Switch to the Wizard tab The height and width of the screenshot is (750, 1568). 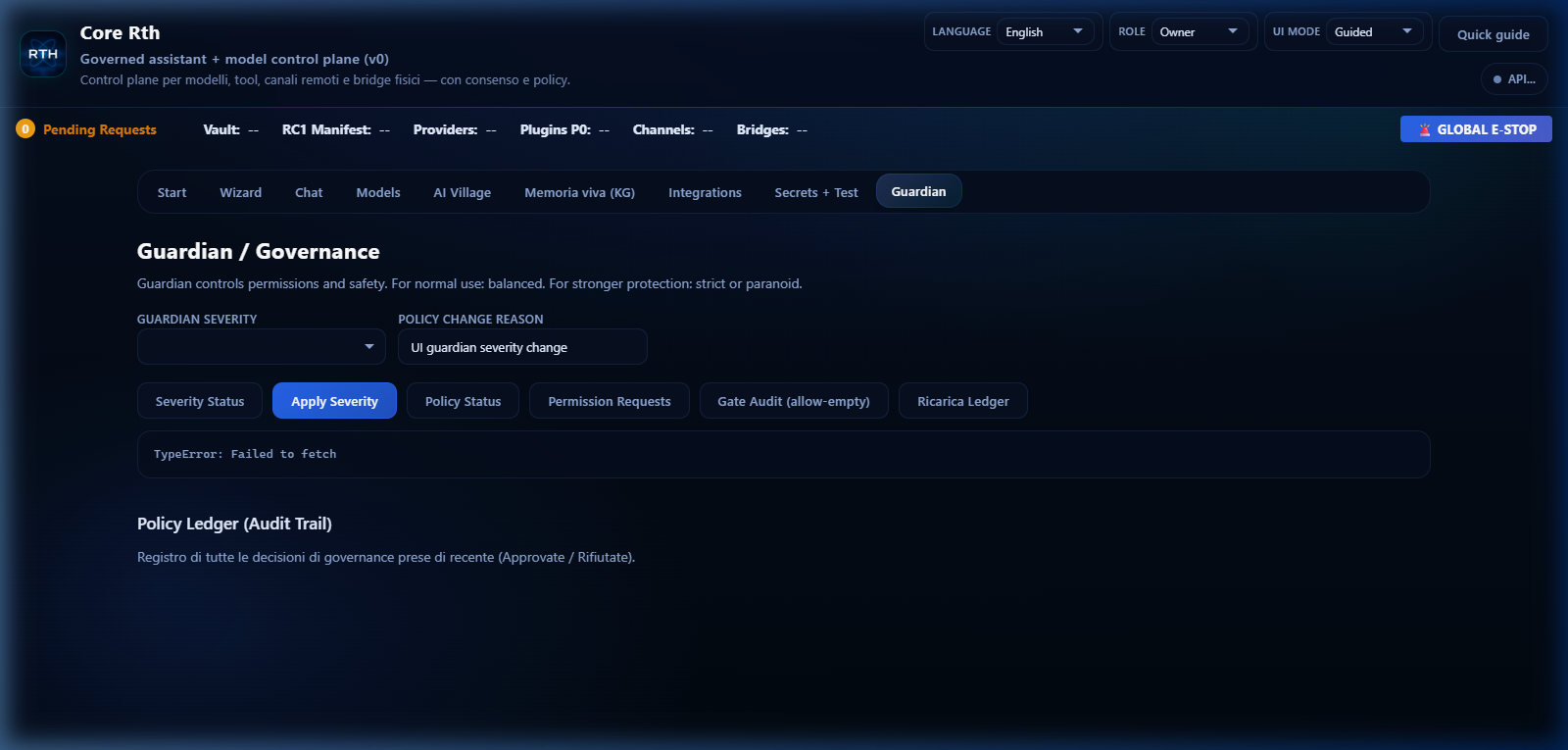point(240,192)
